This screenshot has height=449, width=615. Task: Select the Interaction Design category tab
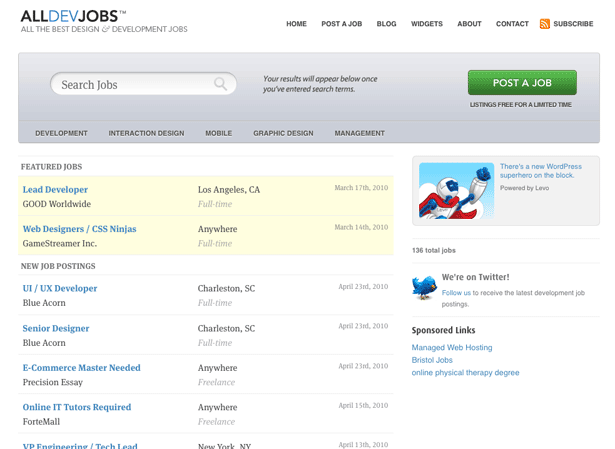tap(146, 133)
